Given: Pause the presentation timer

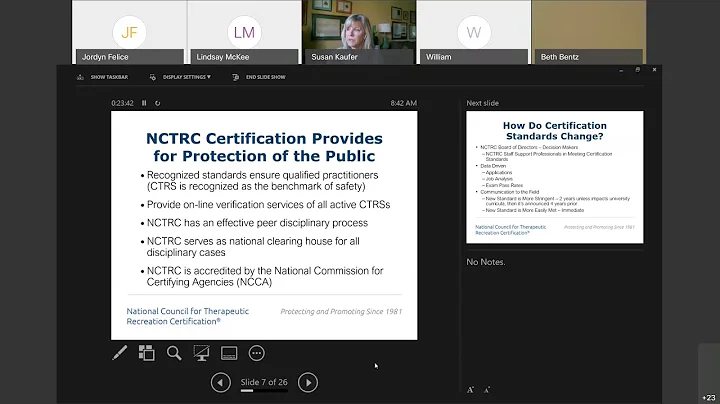Looking at the screenshot, I should point(144,103).
